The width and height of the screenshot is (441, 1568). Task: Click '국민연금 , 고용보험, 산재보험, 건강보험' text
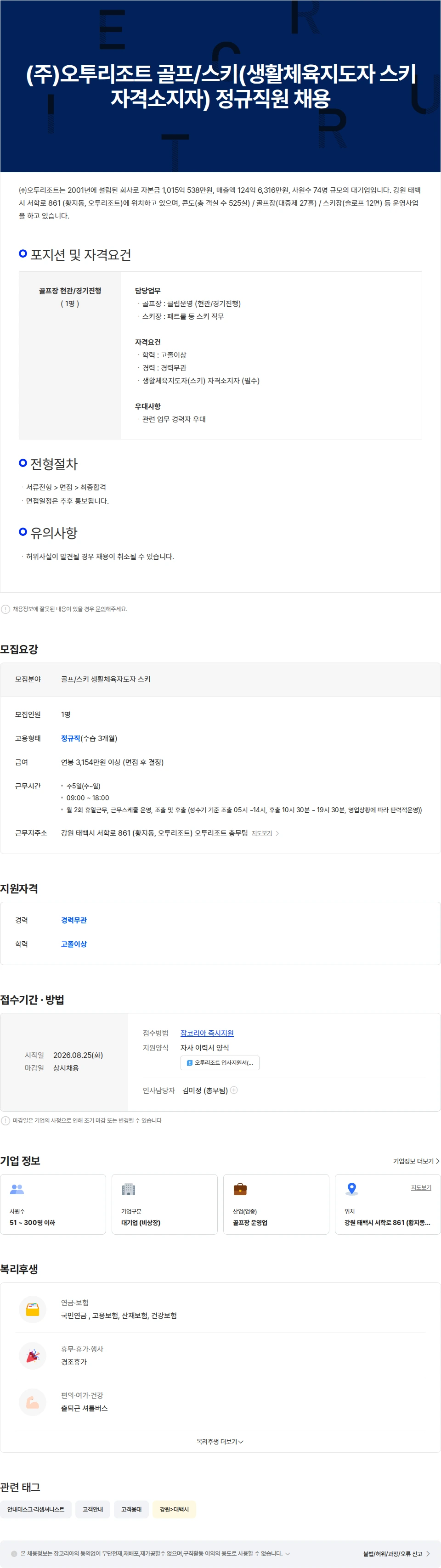point(119,1315)
